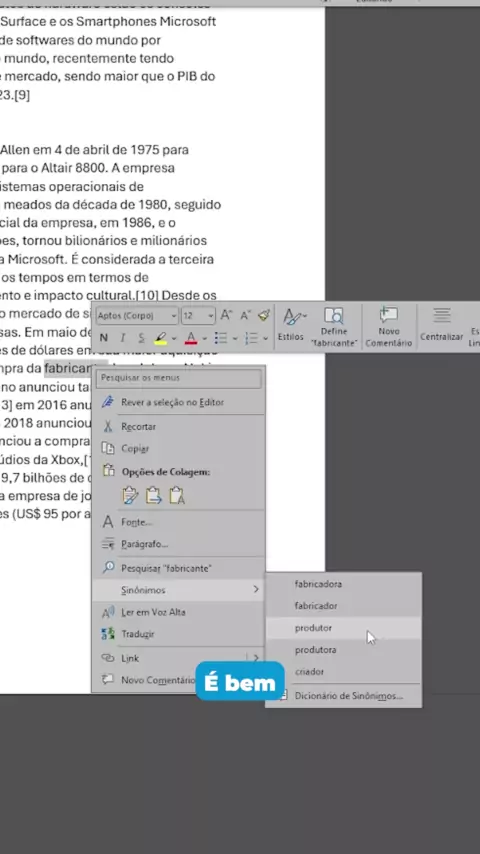
Task: Apply the yellow text highlight color
Action: click(160, 338)
